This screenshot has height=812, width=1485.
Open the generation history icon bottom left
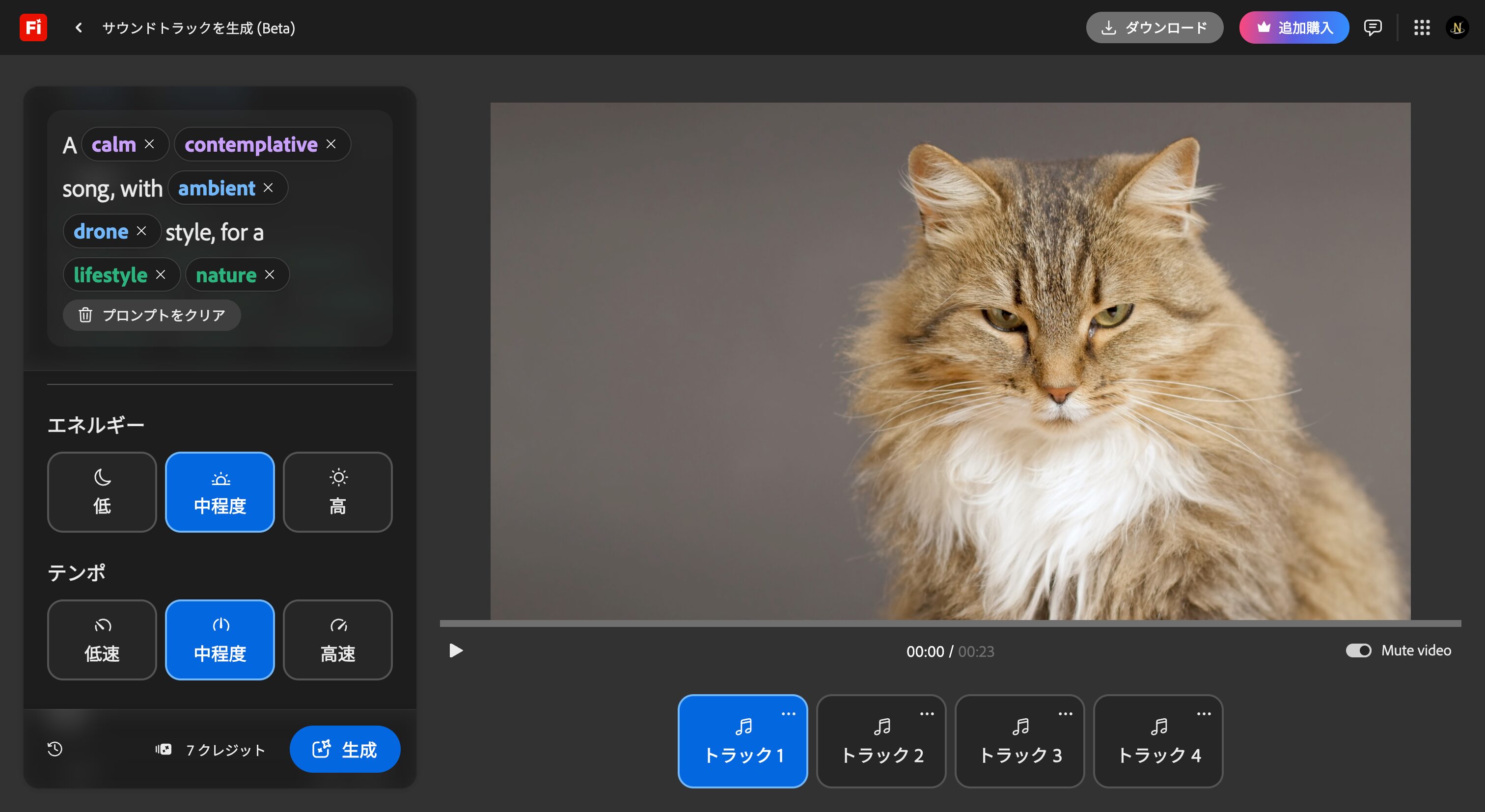55,749
